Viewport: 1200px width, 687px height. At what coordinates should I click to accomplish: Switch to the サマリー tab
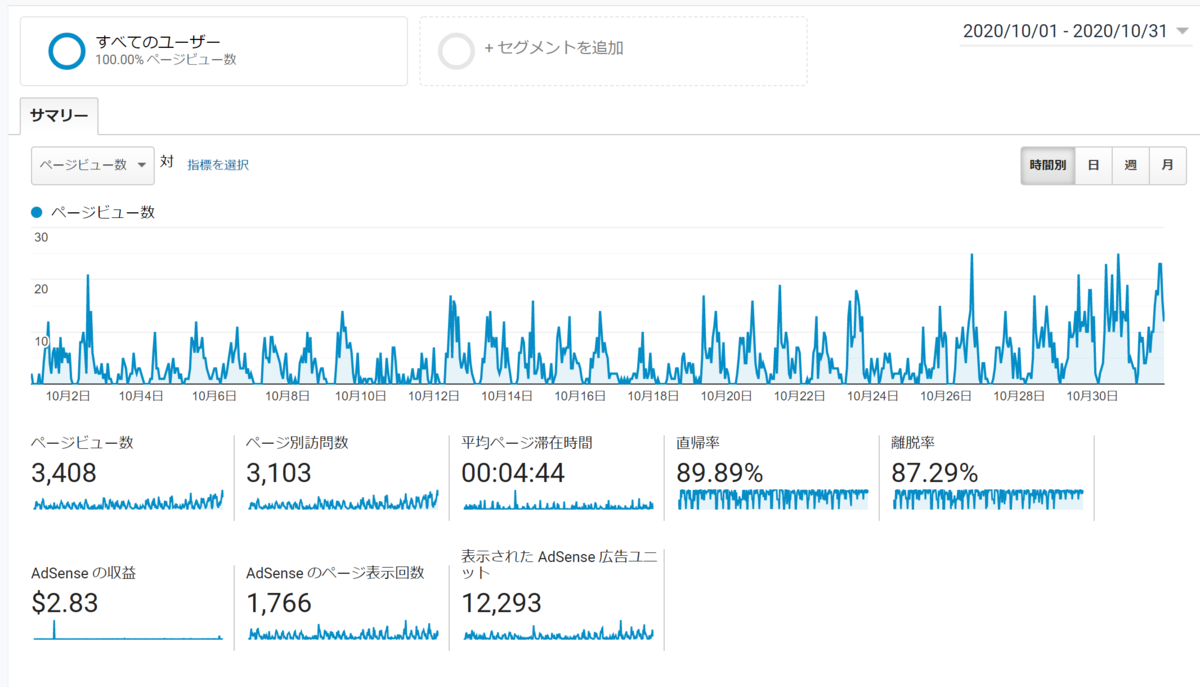point(59,117)
